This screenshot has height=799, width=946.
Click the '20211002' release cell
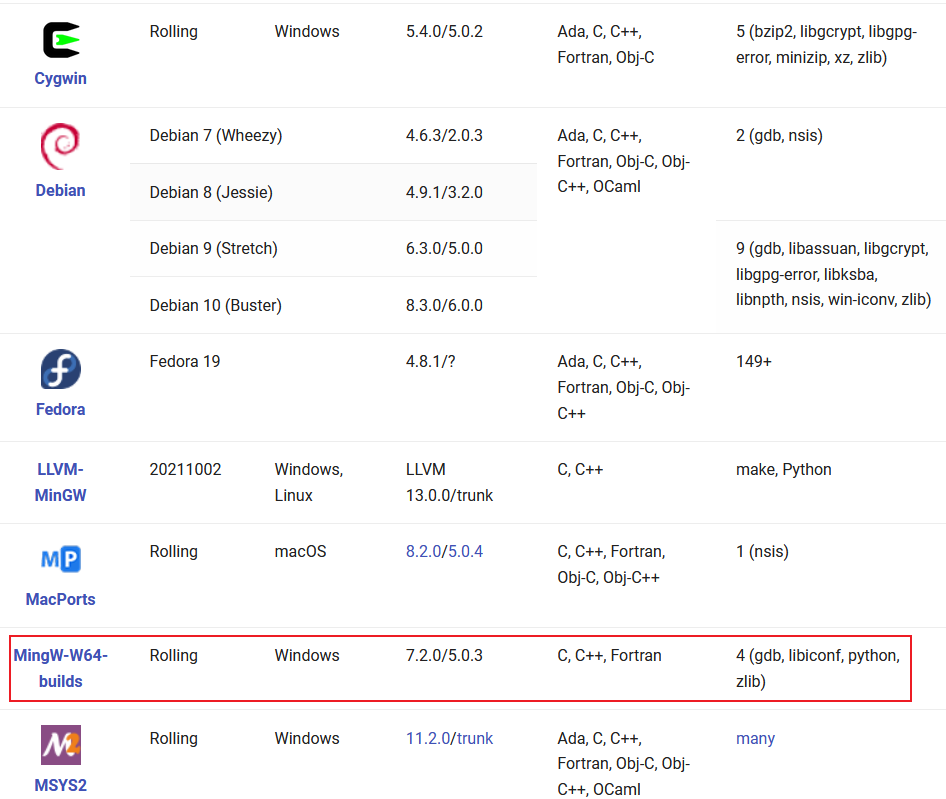click(185, 470)
